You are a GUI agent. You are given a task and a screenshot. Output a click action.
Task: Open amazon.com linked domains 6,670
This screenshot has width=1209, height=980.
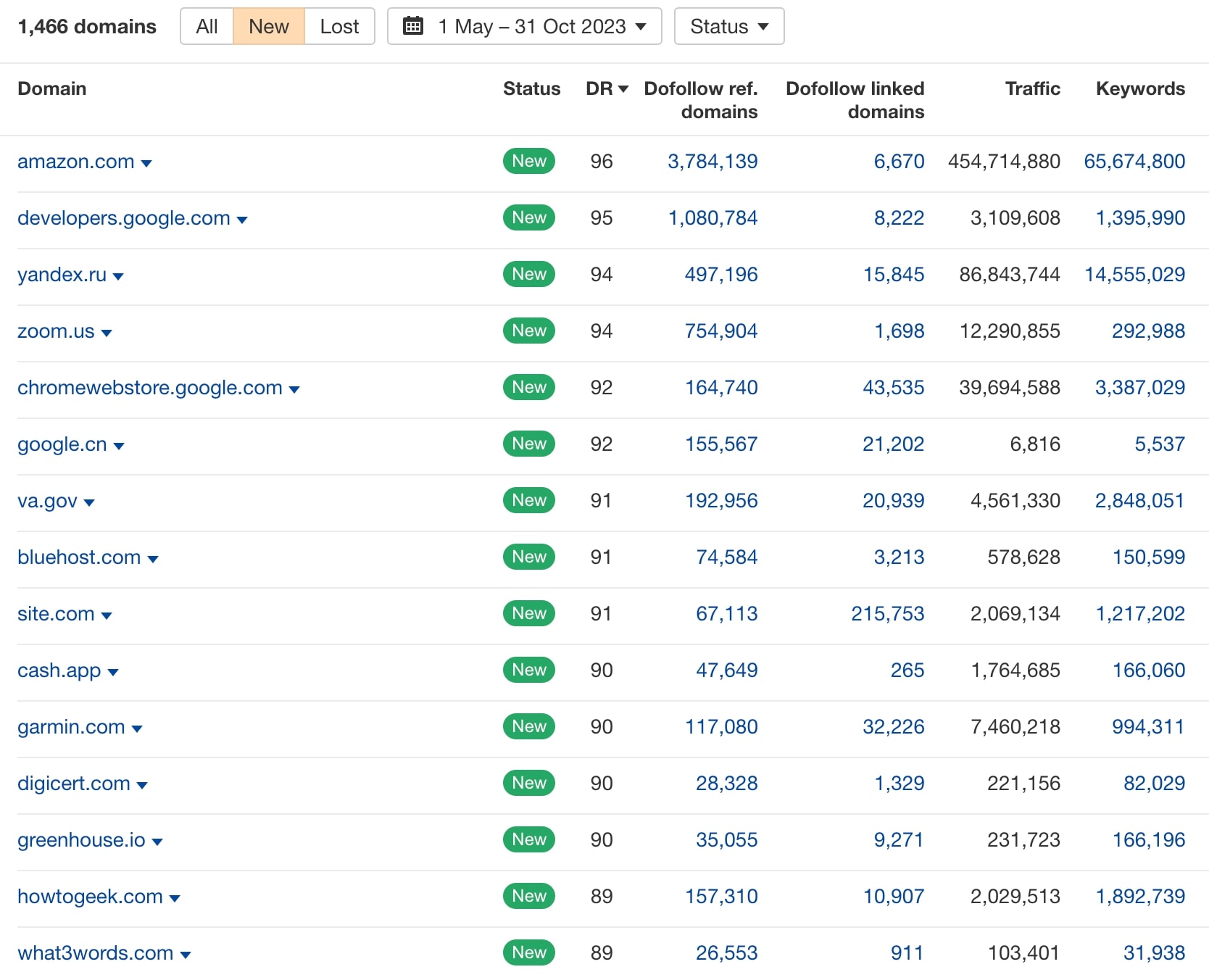pos(899,161)
